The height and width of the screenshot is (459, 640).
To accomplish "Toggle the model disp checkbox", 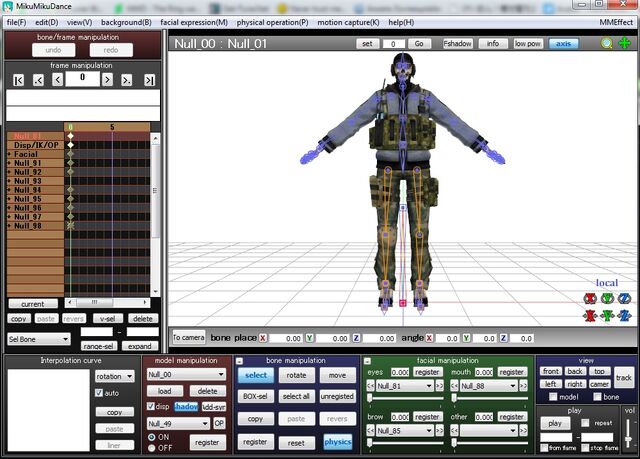I will pos(151,406).
